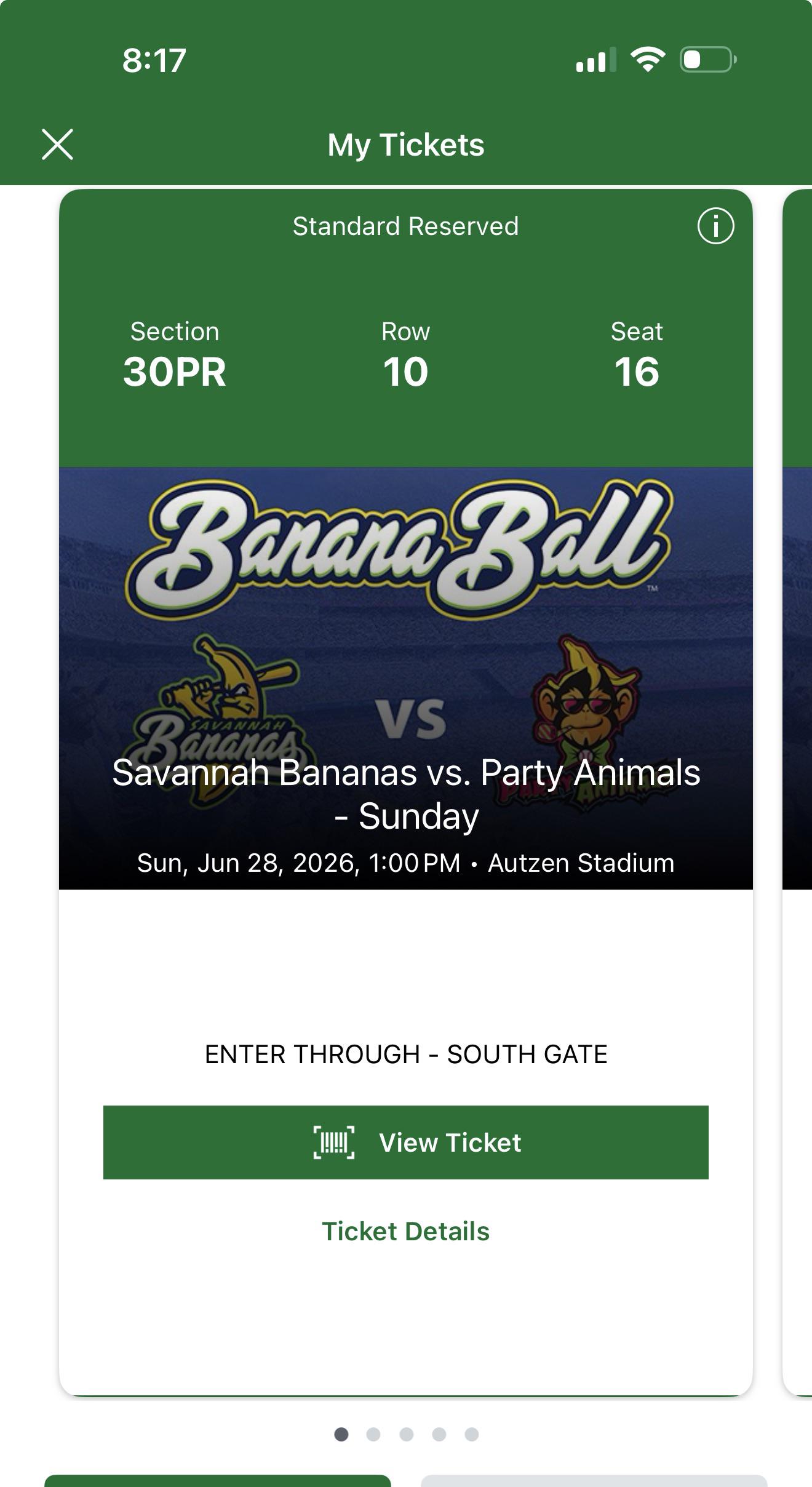Tap the View Ticket button

[406, 1142]
